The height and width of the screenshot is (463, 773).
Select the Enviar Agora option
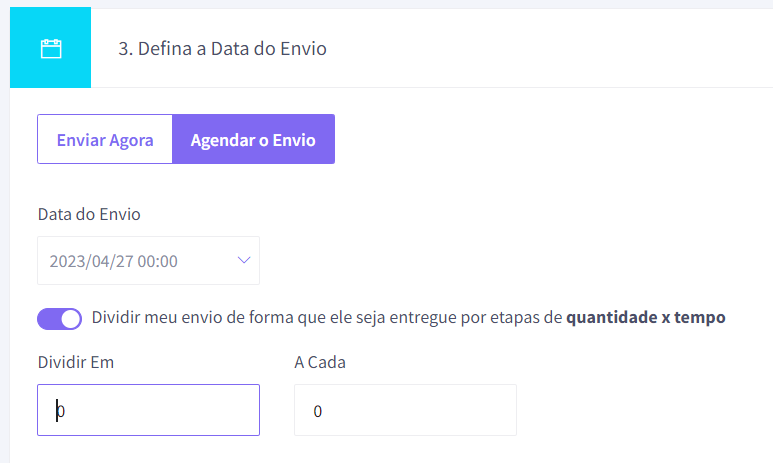pos(105,140)
